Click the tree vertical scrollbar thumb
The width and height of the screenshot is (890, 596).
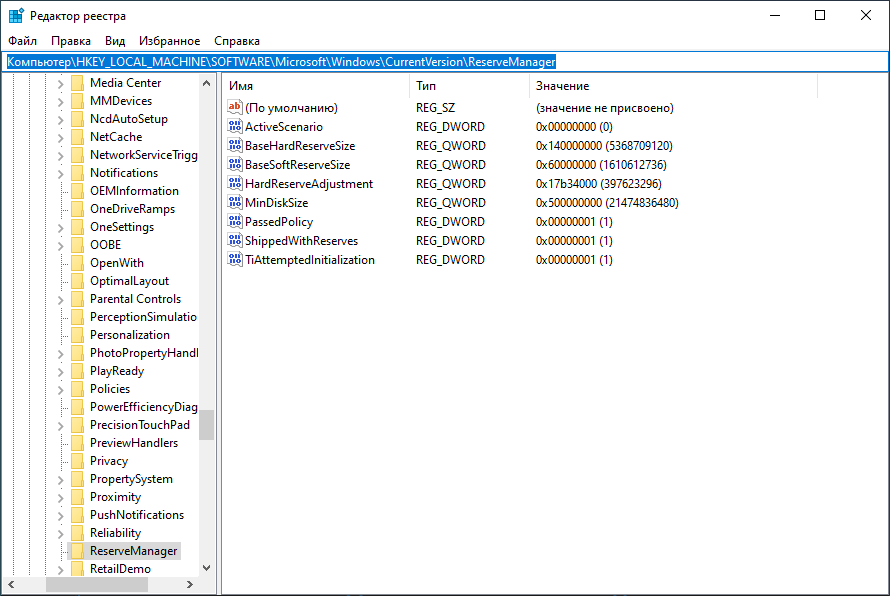point(207,425)
